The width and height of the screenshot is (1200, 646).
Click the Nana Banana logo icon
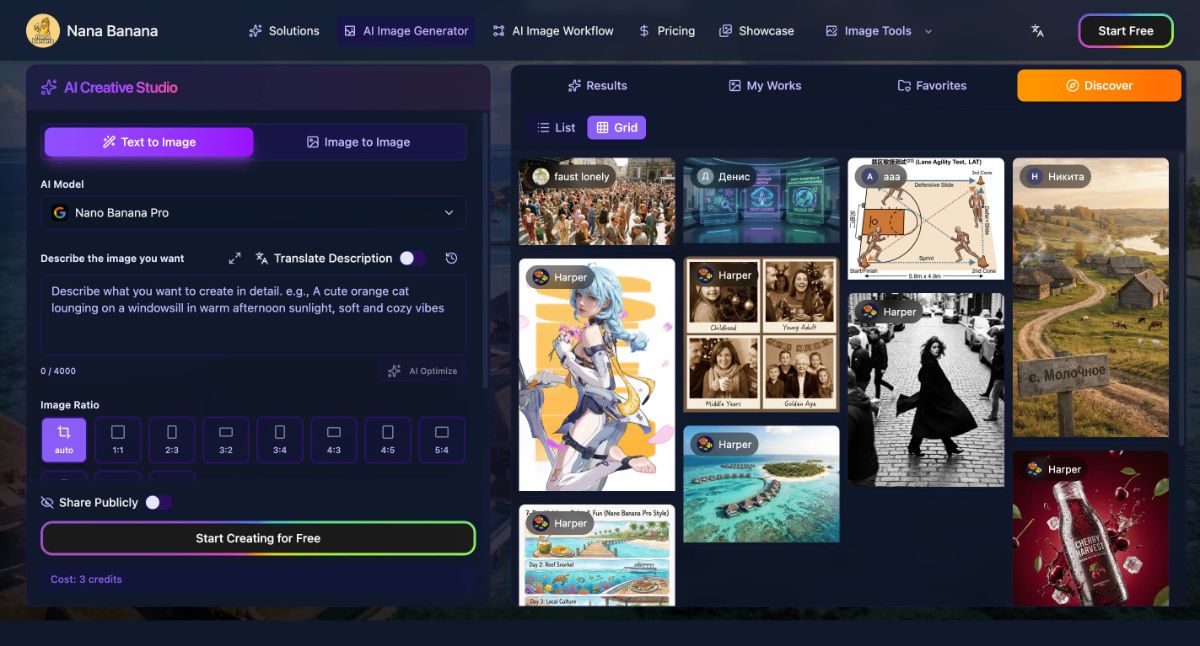tap(43, 31)
